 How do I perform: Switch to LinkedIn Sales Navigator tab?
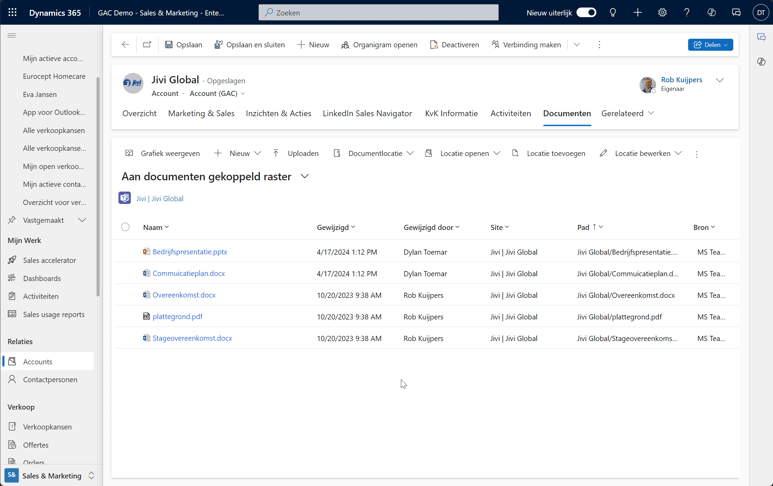tap(367, 113)
